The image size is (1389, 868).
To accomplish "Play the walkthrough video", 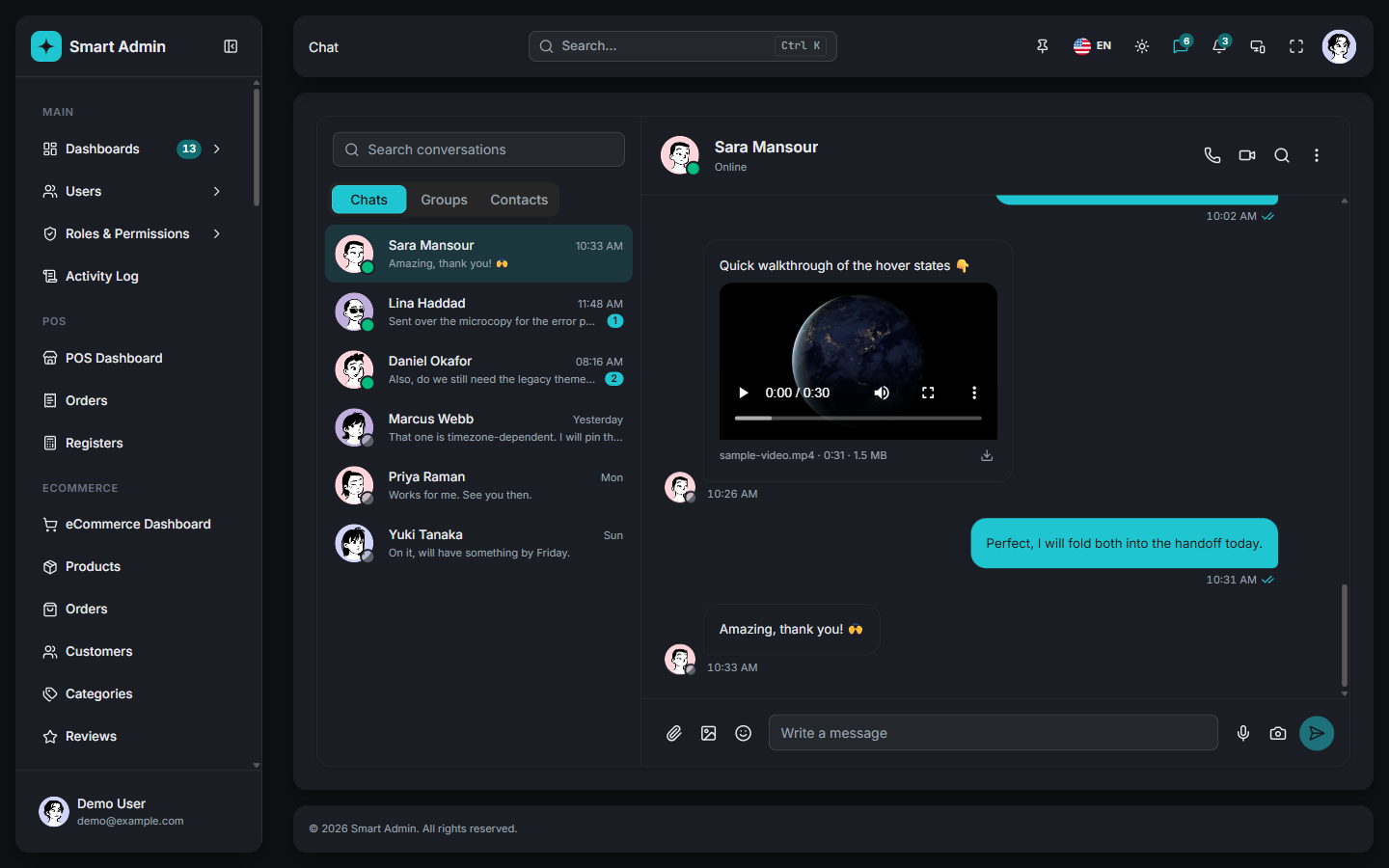I will pos(744,393).
